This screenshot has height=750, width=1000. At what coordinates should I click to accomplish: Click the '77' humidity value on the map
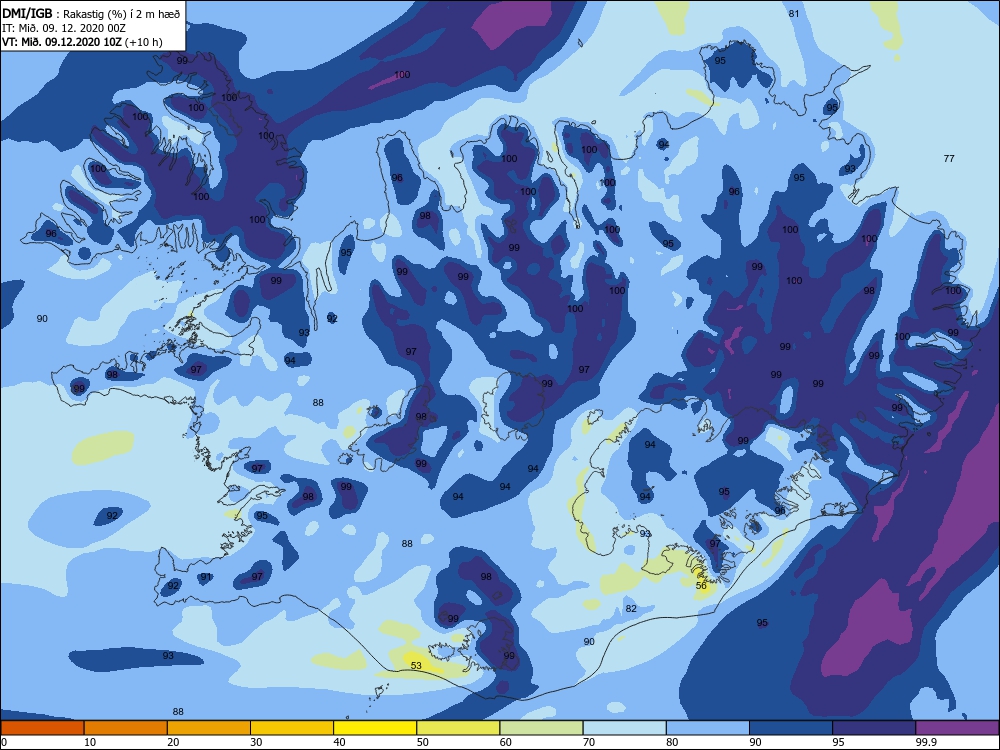(x=949, y=158)
